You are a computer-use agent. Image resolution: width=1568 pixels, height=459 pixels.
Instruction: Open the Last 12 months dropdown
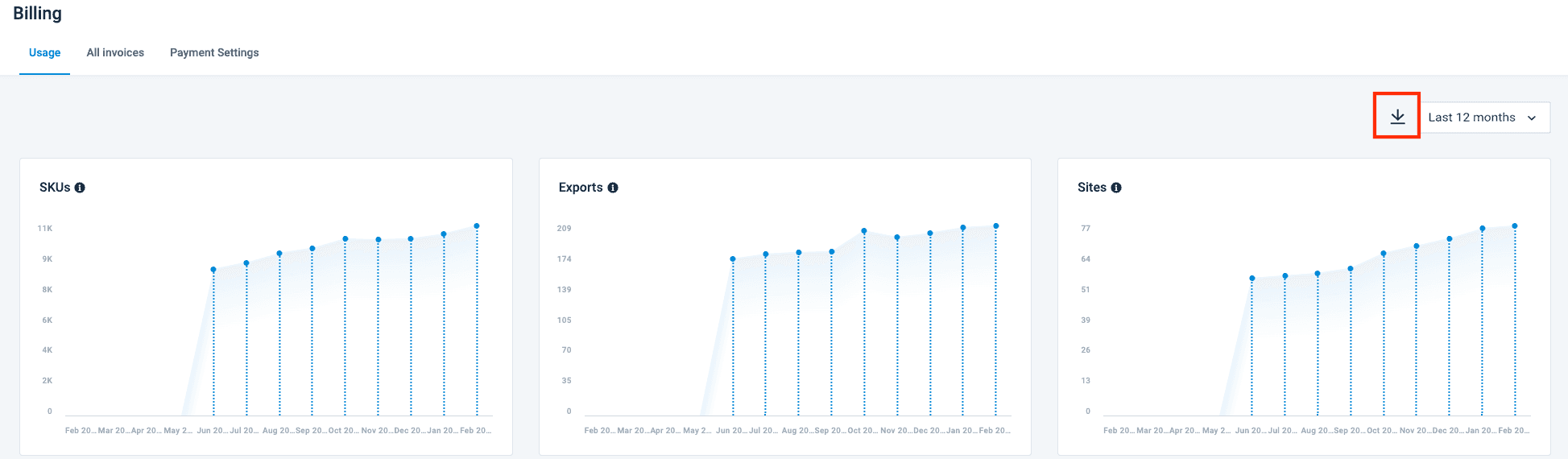(1483, 118)
